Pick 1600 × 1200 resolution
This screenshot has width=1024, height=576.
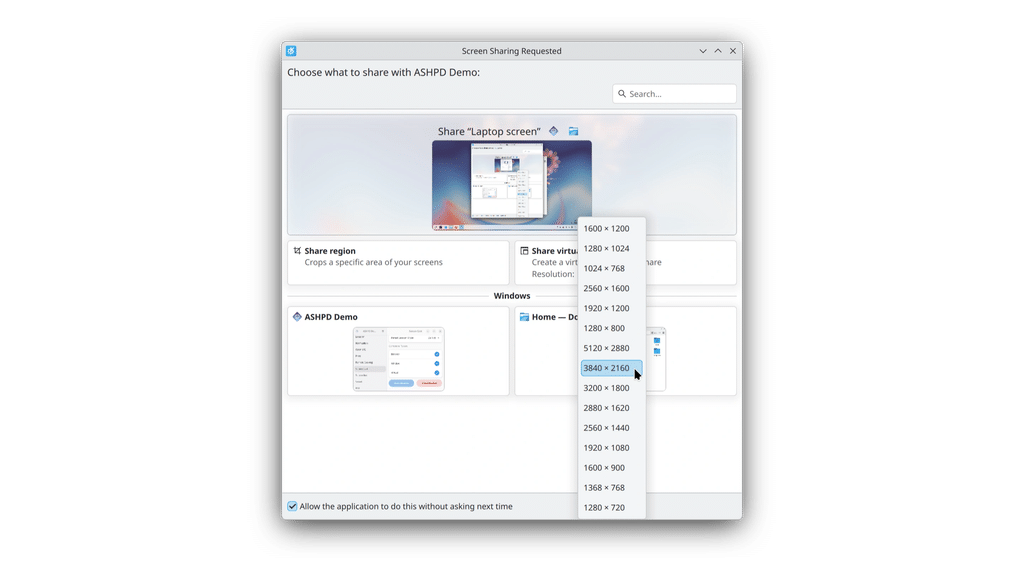click(612, 229)
